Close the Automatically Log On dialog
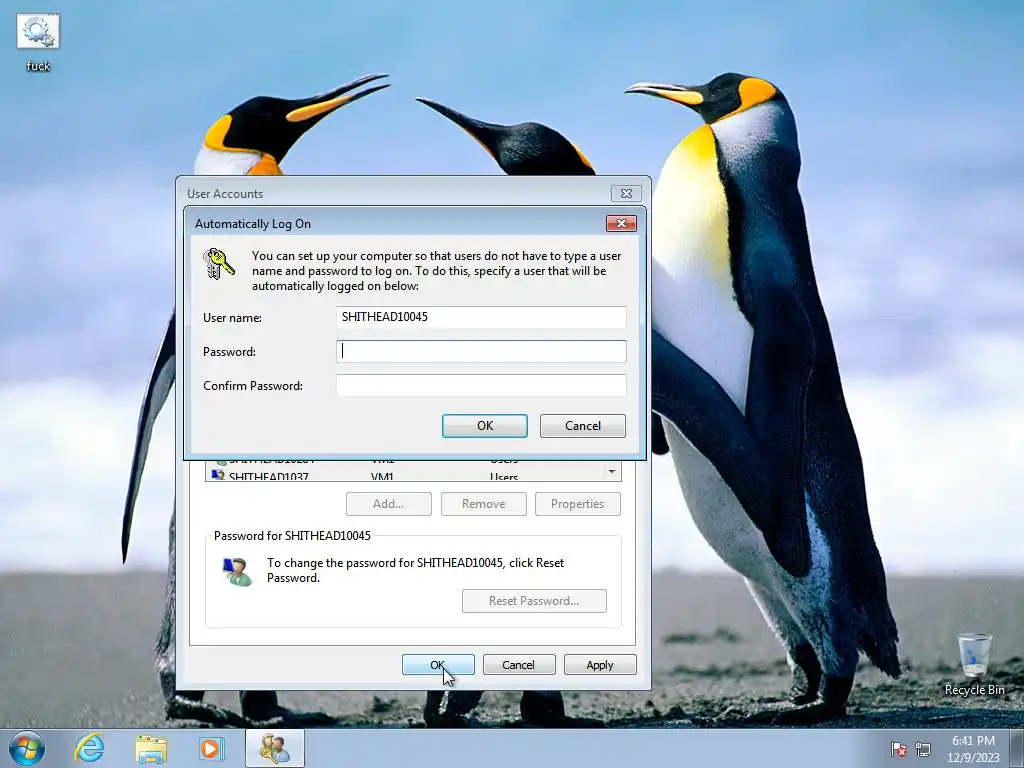This screenshot has width=1024, height=768. pos(621,223)
